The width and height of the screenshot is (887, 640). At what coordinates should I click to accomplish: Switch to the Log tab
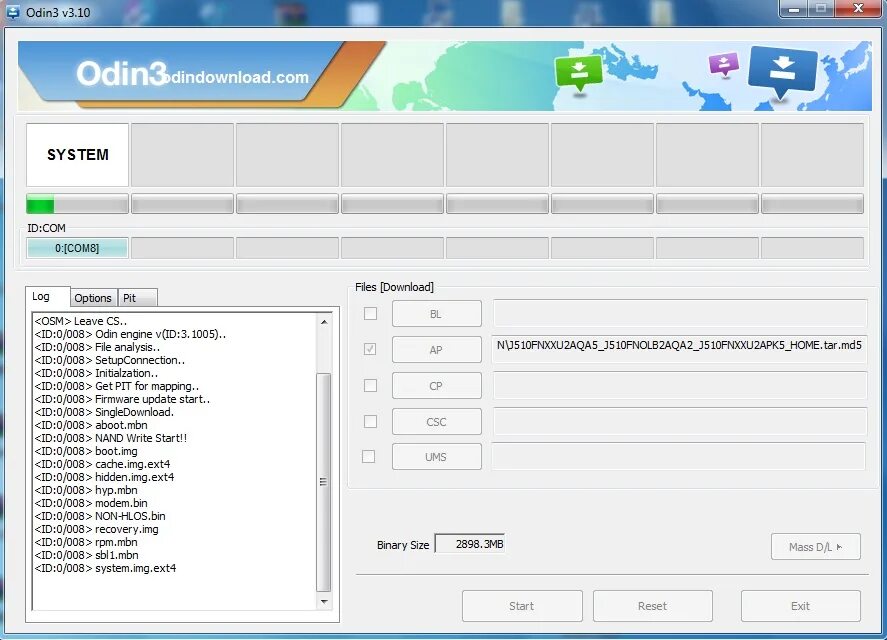[x=48, y=297]
